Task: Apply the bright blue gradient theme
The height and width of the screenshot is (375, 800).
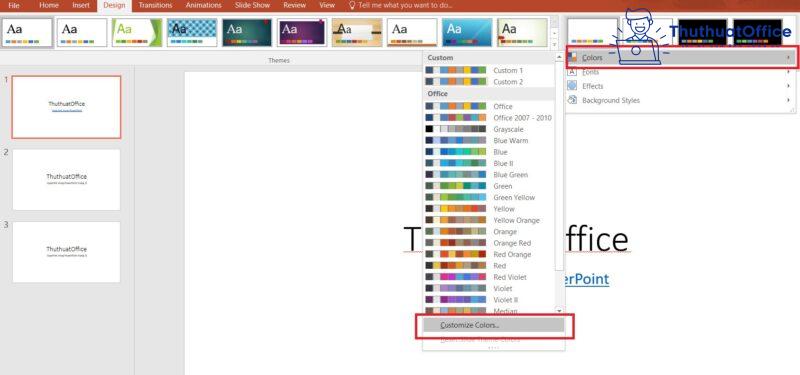Action: tap(467, 33)
